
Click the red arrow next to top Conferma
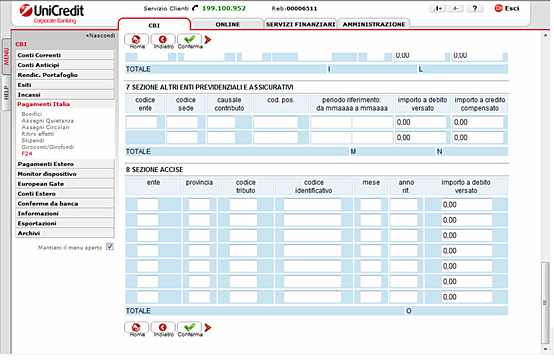click(x=208, y=40)
